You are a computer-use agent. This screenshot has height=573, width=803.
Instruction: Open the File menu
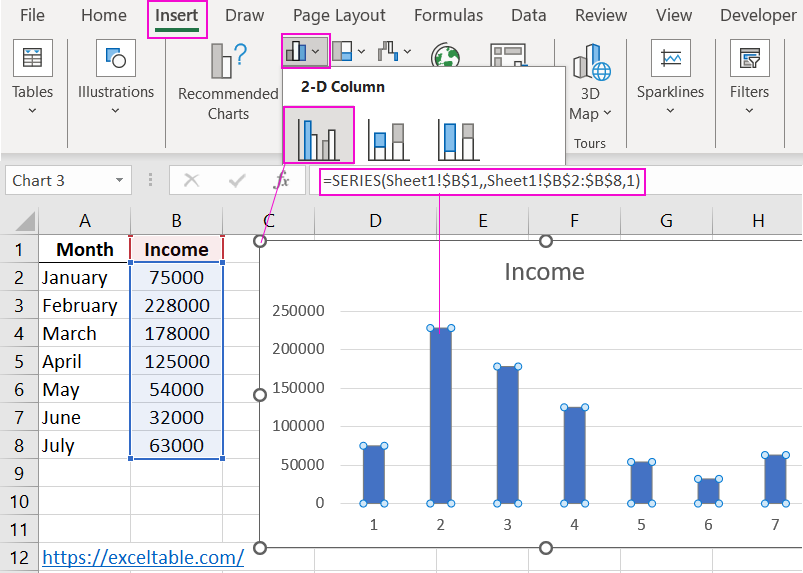[32, 15]
